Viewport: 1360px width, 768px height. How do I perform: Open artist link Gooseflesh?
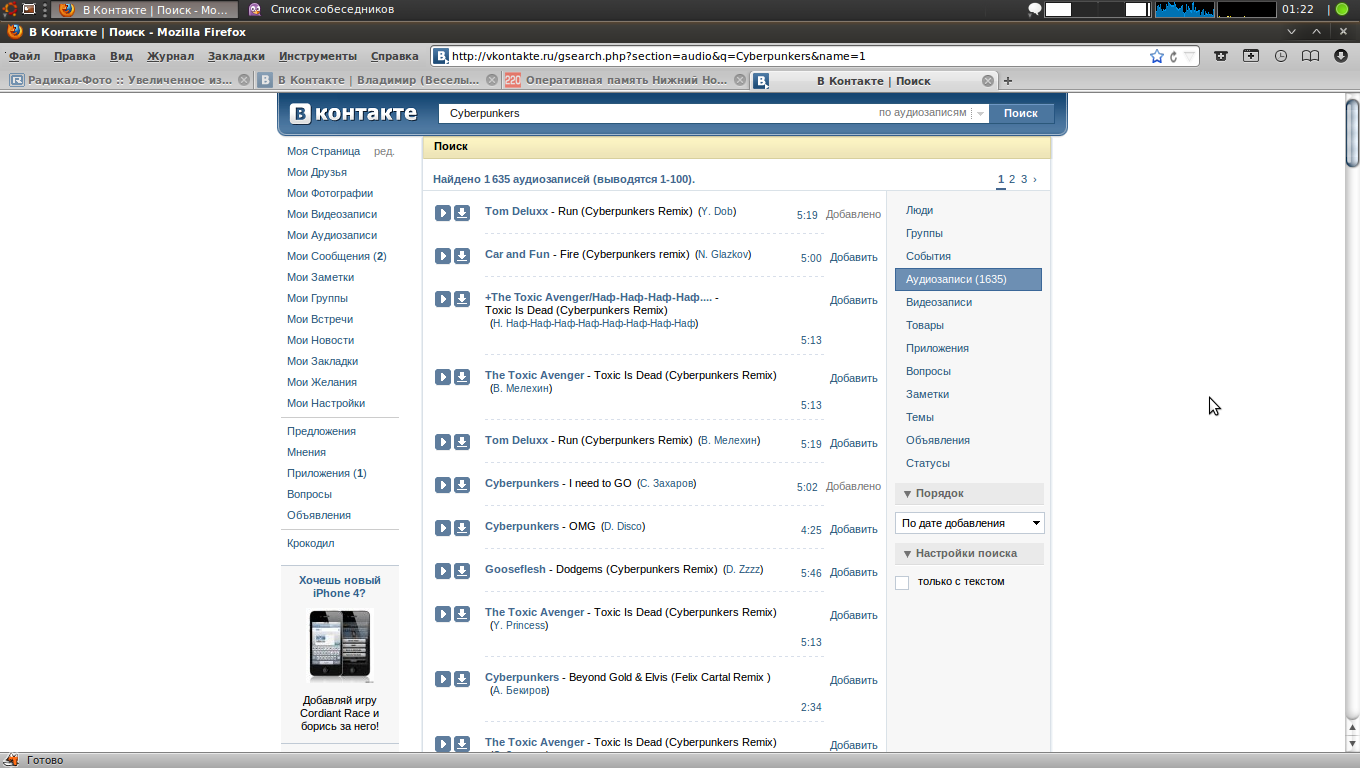coord(515,569)
